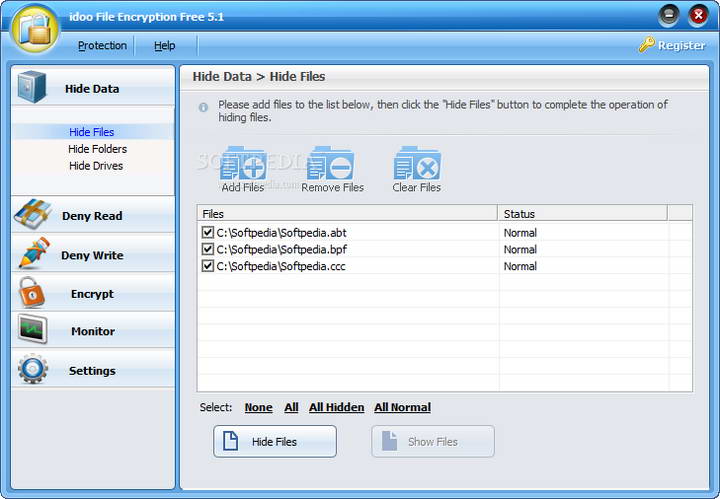Open the Encrypt section label
720x499 pixels.
click(x=92, y=294)
